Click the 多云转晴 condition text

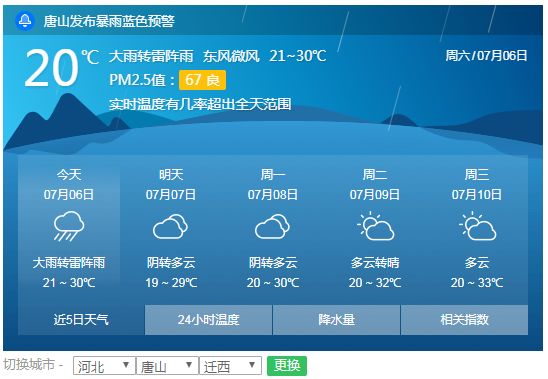375,263
